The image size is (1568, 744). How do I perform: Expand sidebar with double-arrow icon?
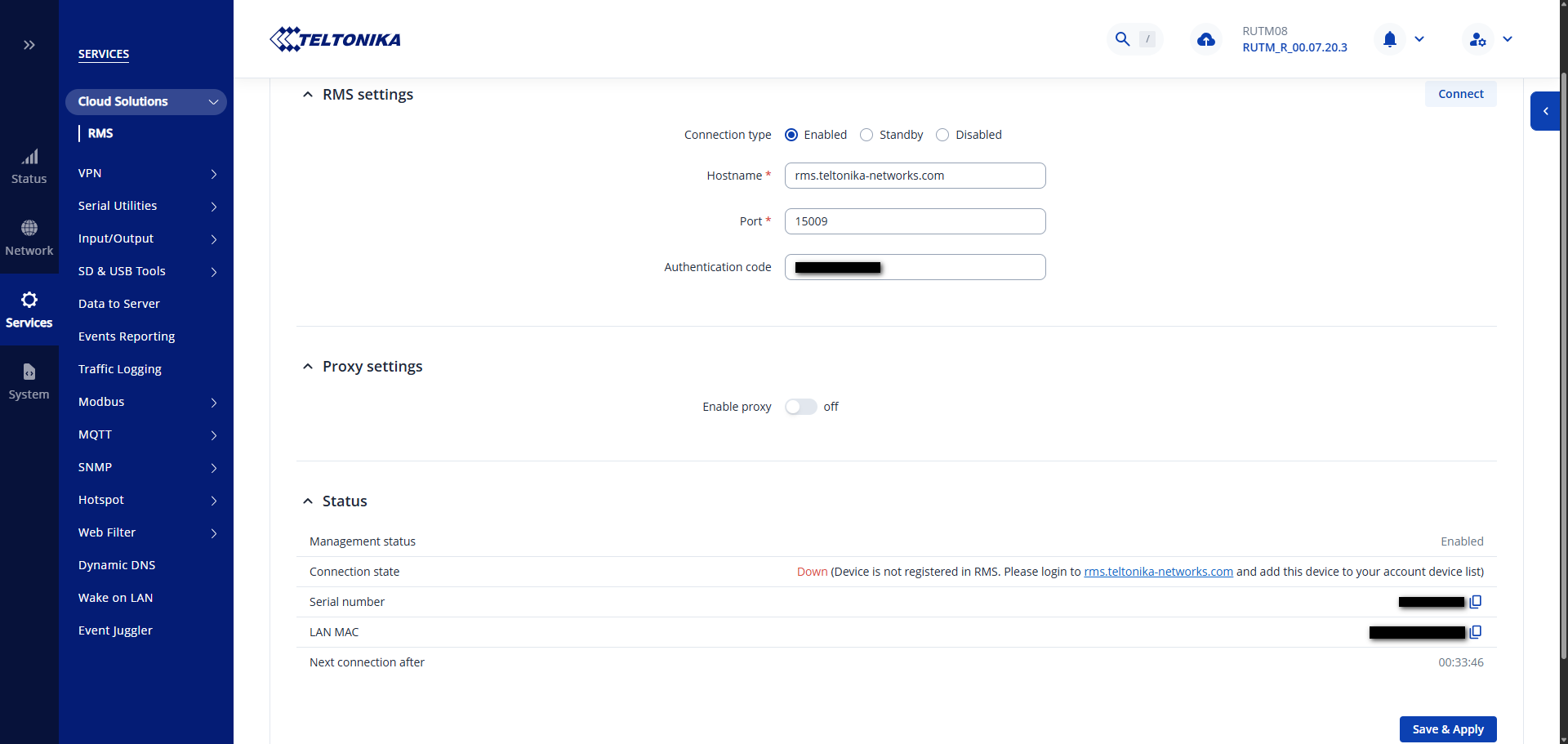point(29,45)
